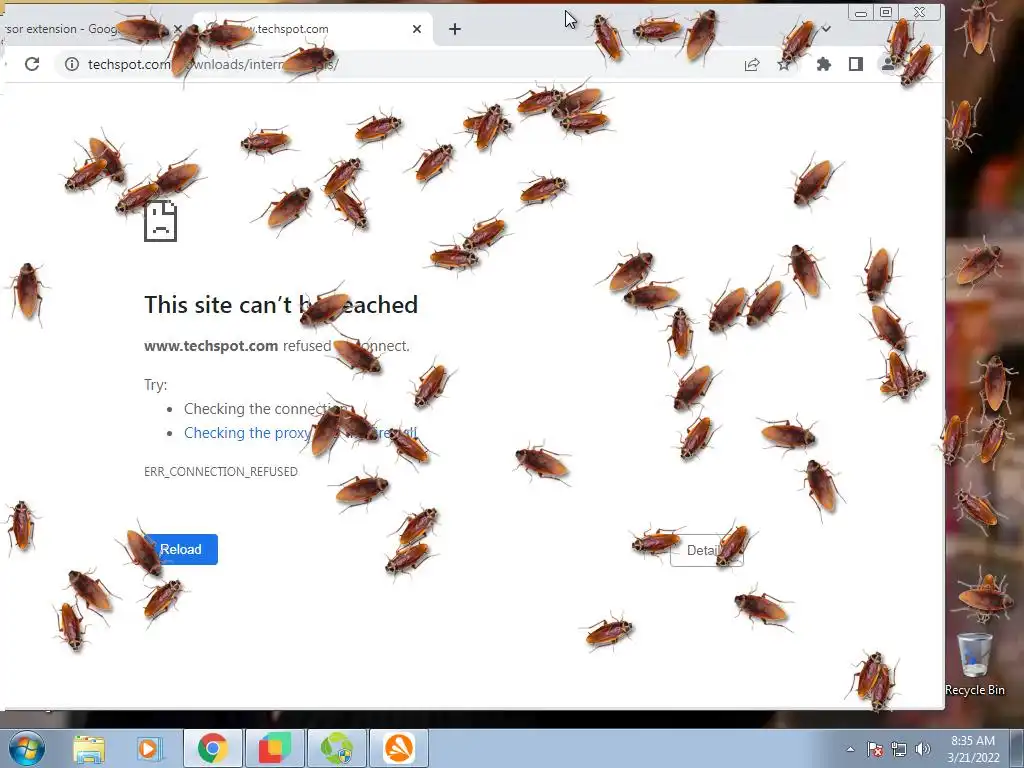Open the orange swirl taskbar app
This screenshot has height=768, width=1024.
pos(399,748)
